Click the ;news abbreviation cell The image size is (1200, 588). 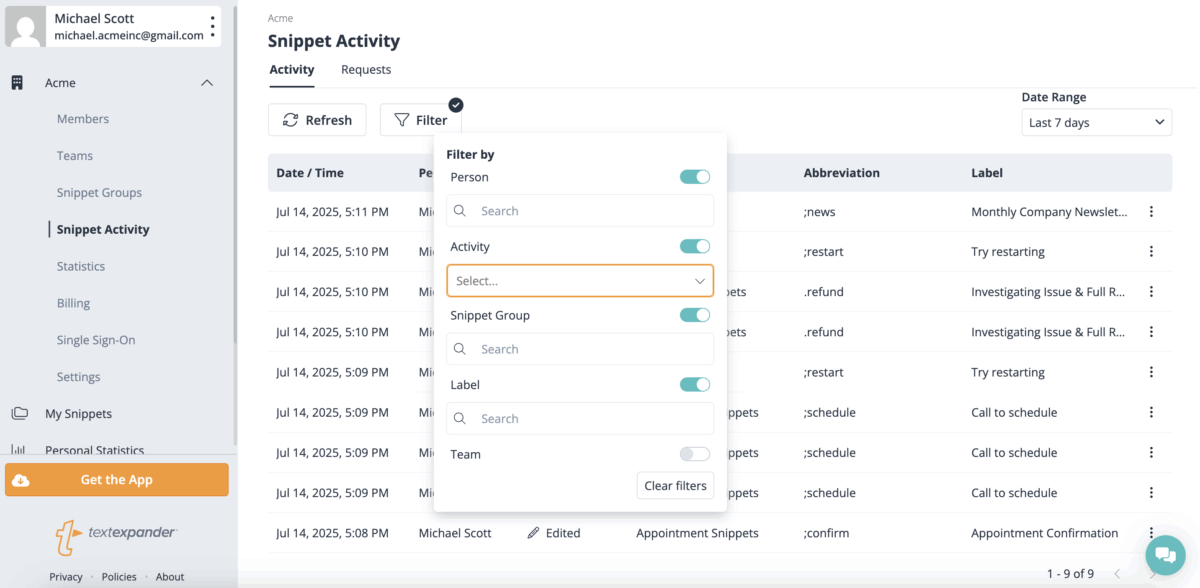(820, 212)
